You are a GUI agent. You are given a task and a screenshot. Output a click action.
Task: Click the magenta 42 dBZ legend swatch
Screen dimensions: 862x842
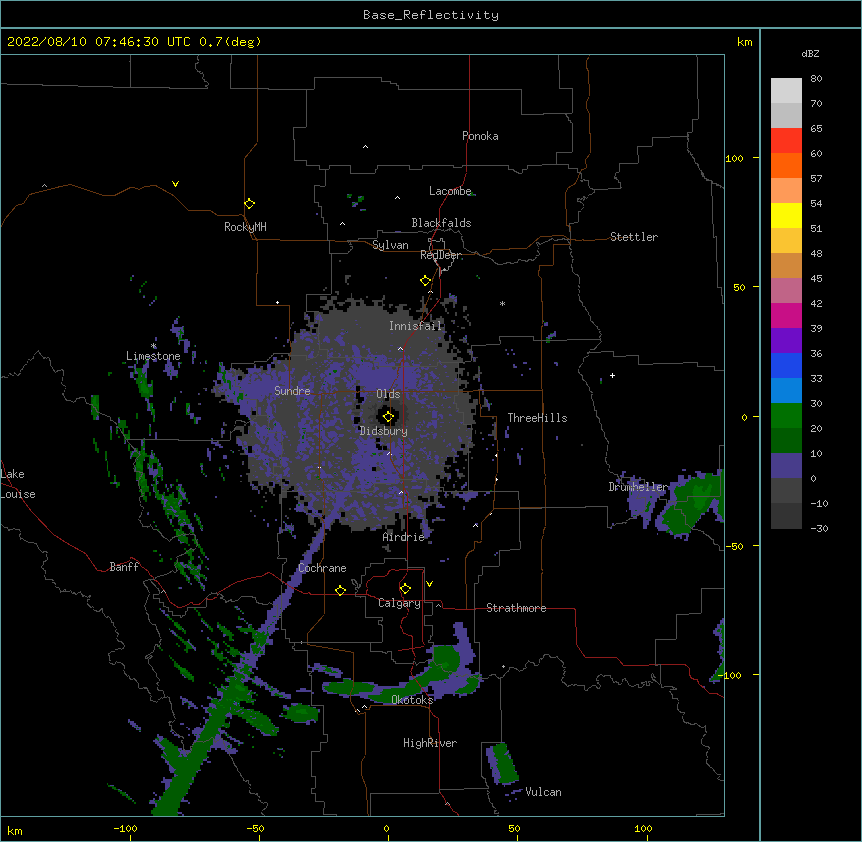(x=786, y=315)
